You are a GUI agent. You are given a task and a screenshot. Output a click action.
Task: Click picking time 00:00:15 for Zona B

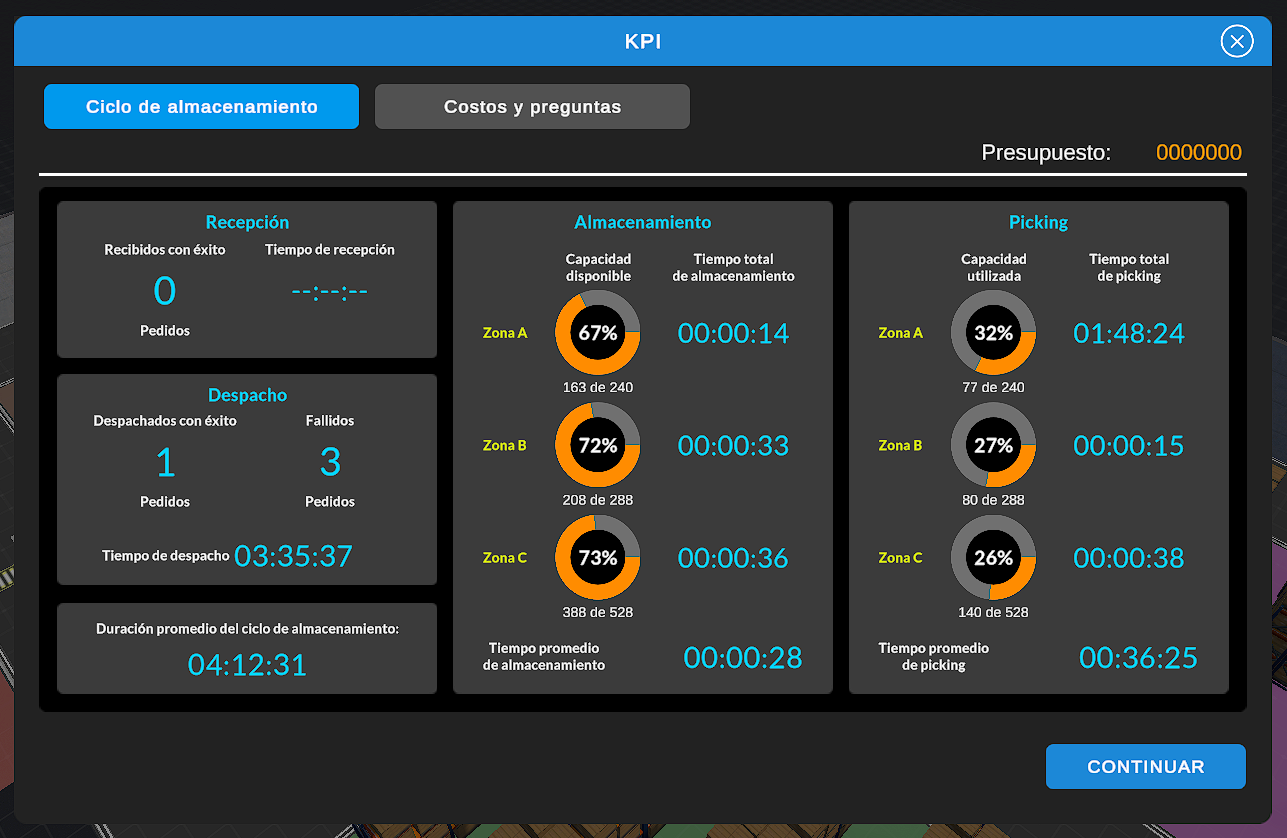(x=1129, y=446)
